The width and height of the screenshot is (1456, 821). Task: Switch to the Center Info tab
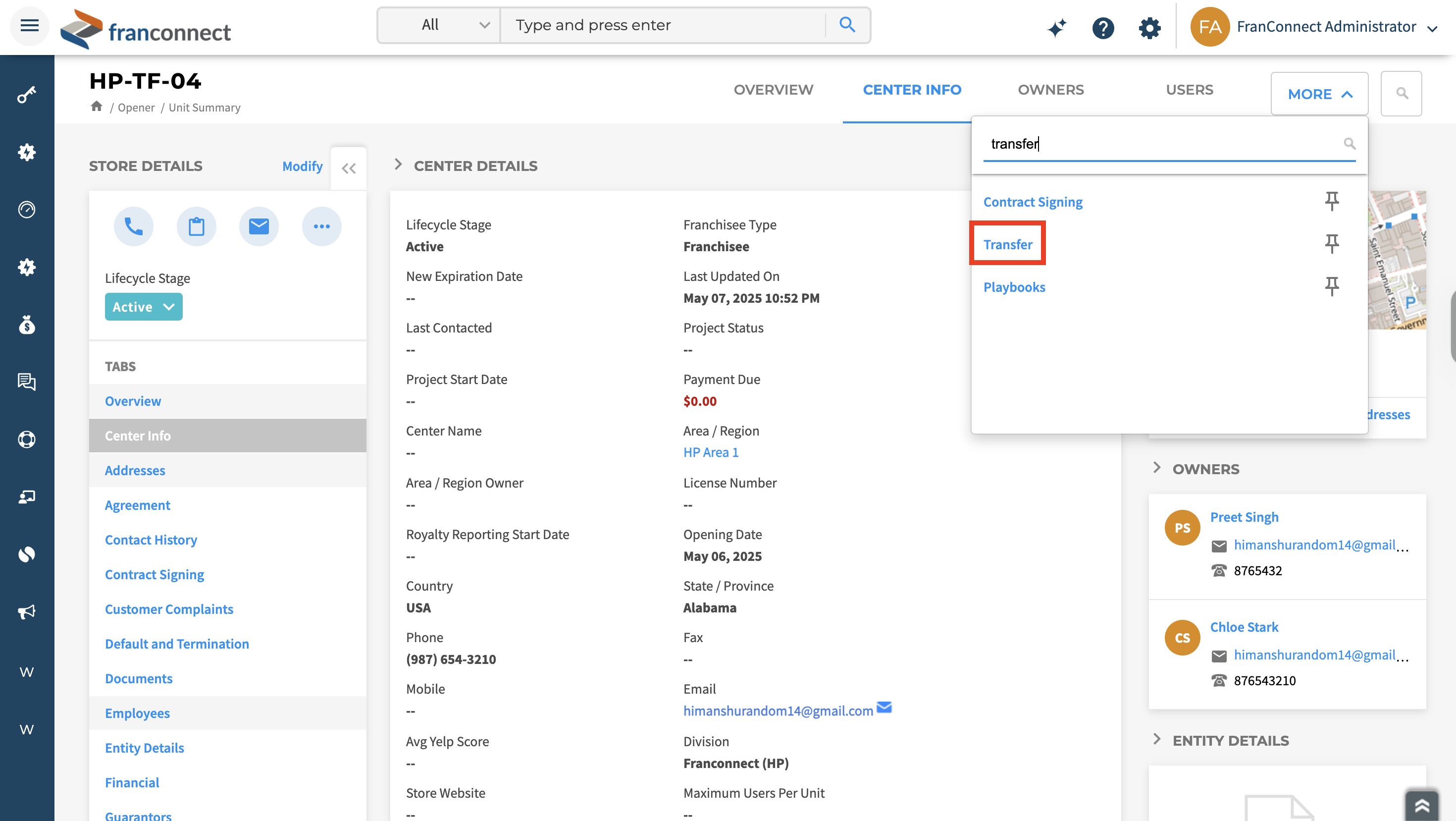tap(912, 89)
